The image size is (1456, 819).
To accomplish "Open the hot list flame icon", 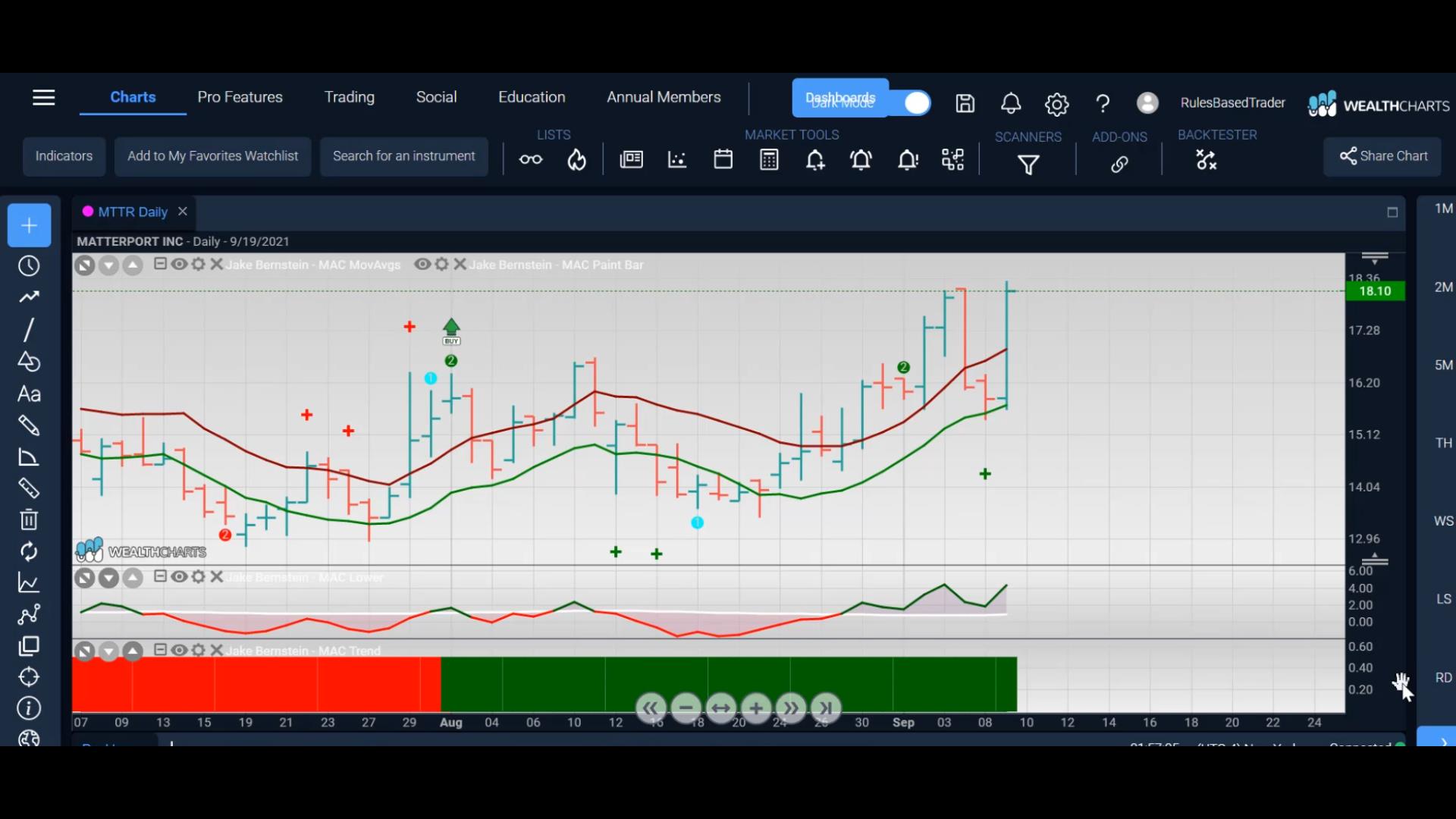I will [577, 159].
